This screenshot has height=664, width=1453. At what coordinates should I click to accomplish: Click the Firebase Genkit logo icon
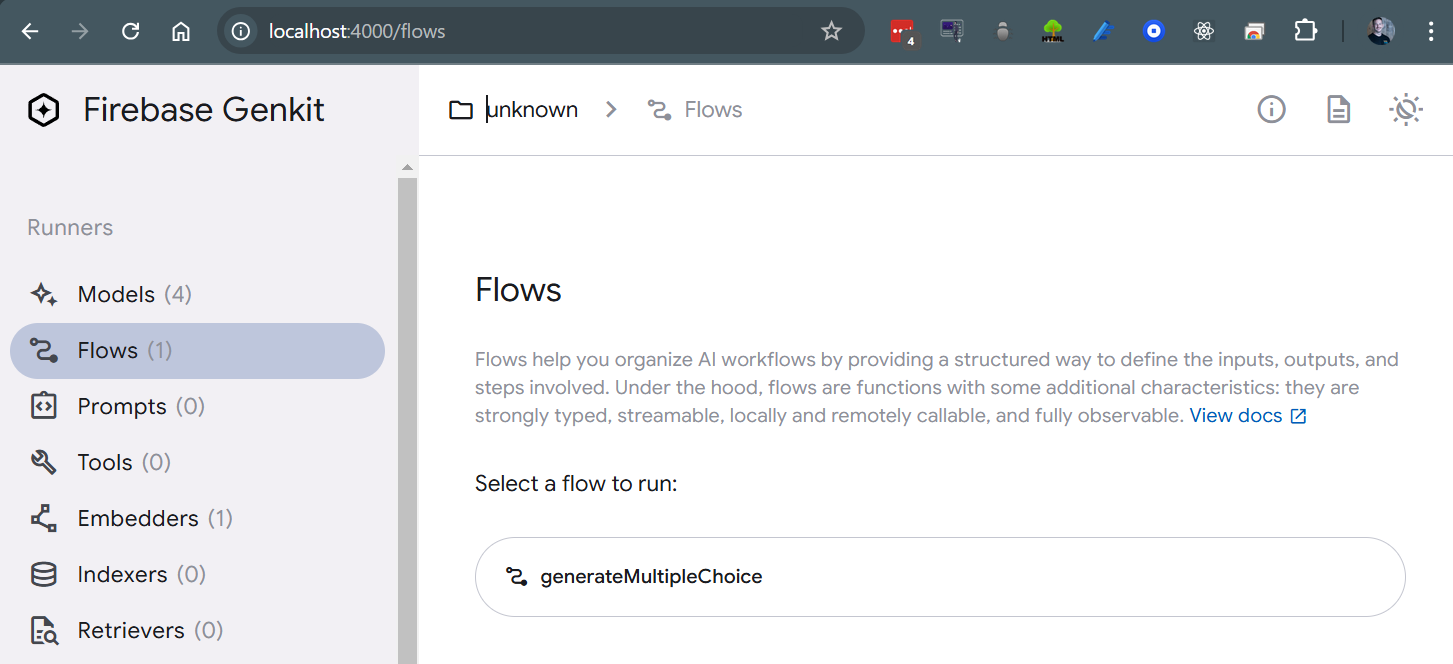click(44, 110)
